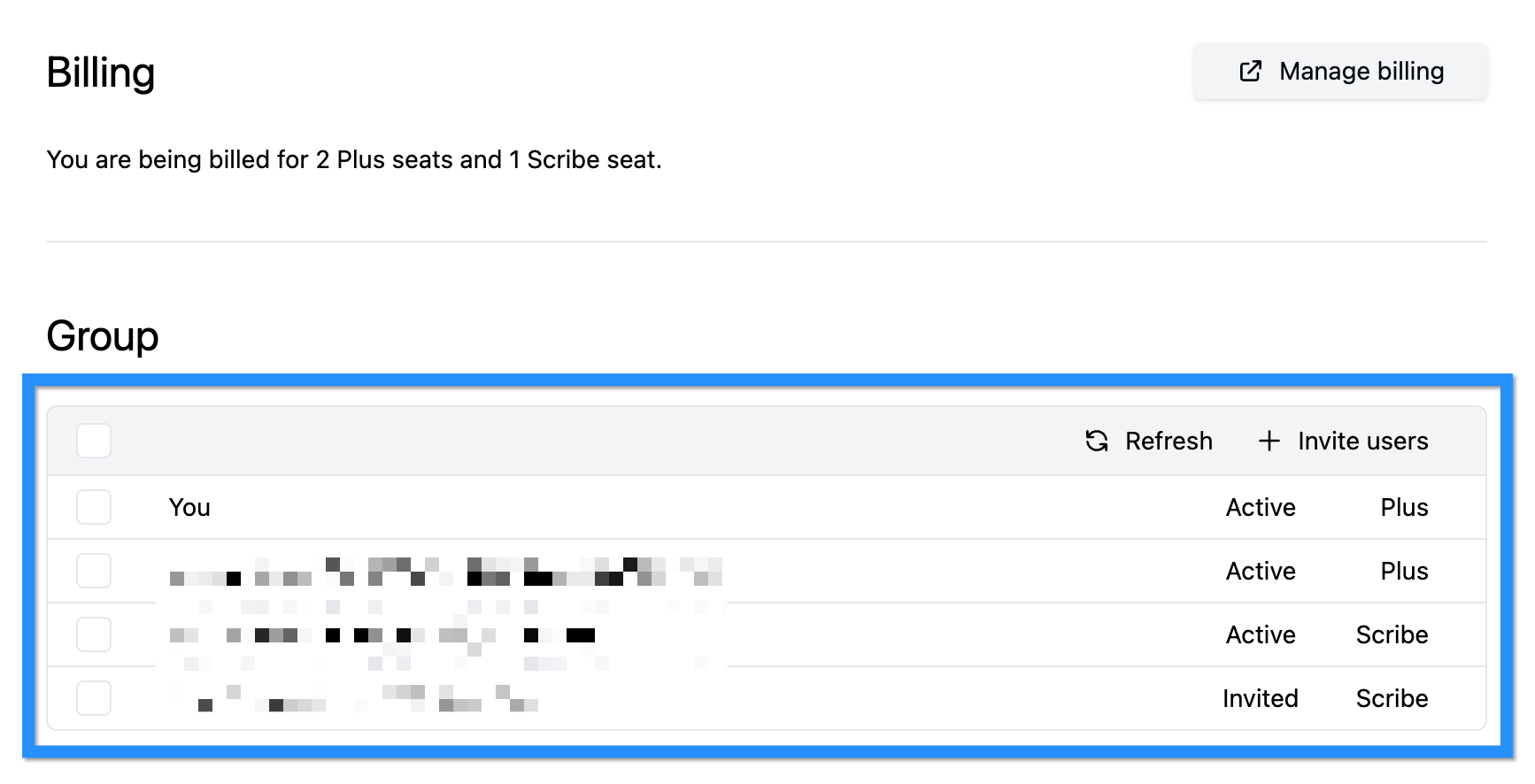Viewport: 1535px width, 784px height.
Task: Click the Invited status label
Action: click(1260, 698)
